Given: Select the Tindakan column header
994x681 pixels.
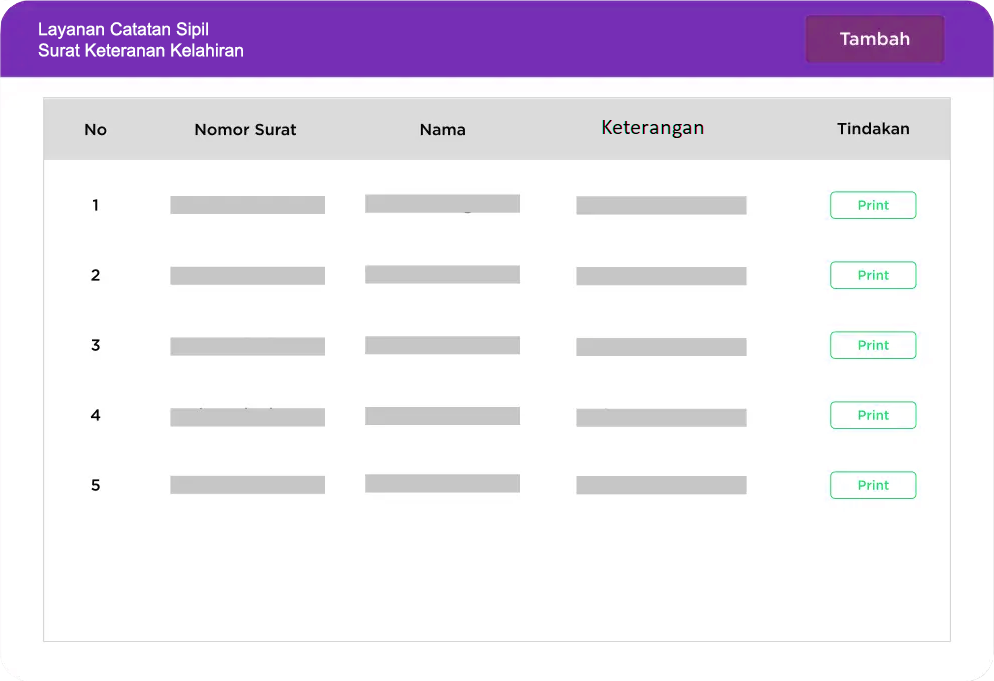Looking at the screenshot, I should tap(873, 129).
